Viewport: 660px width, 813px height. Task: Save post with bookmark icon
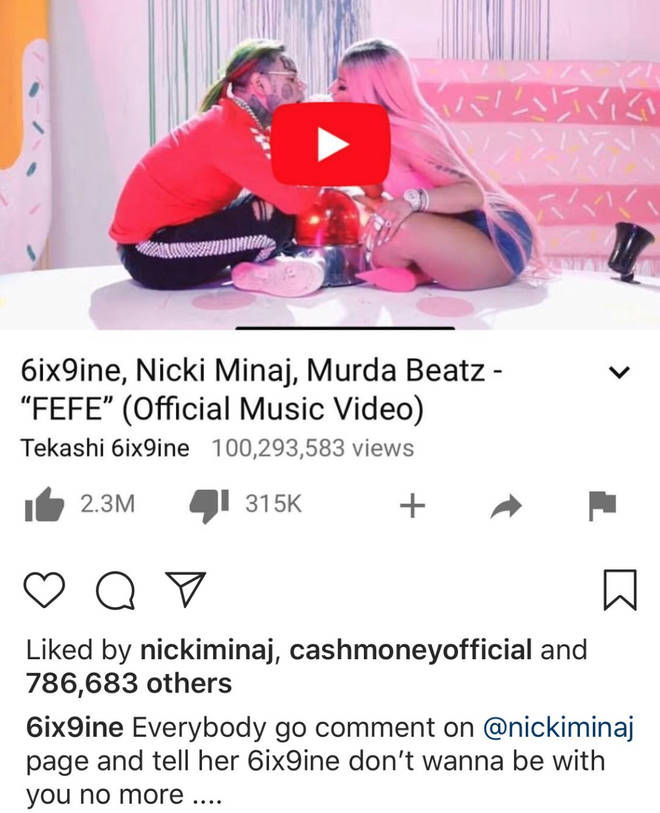[620, 590]
